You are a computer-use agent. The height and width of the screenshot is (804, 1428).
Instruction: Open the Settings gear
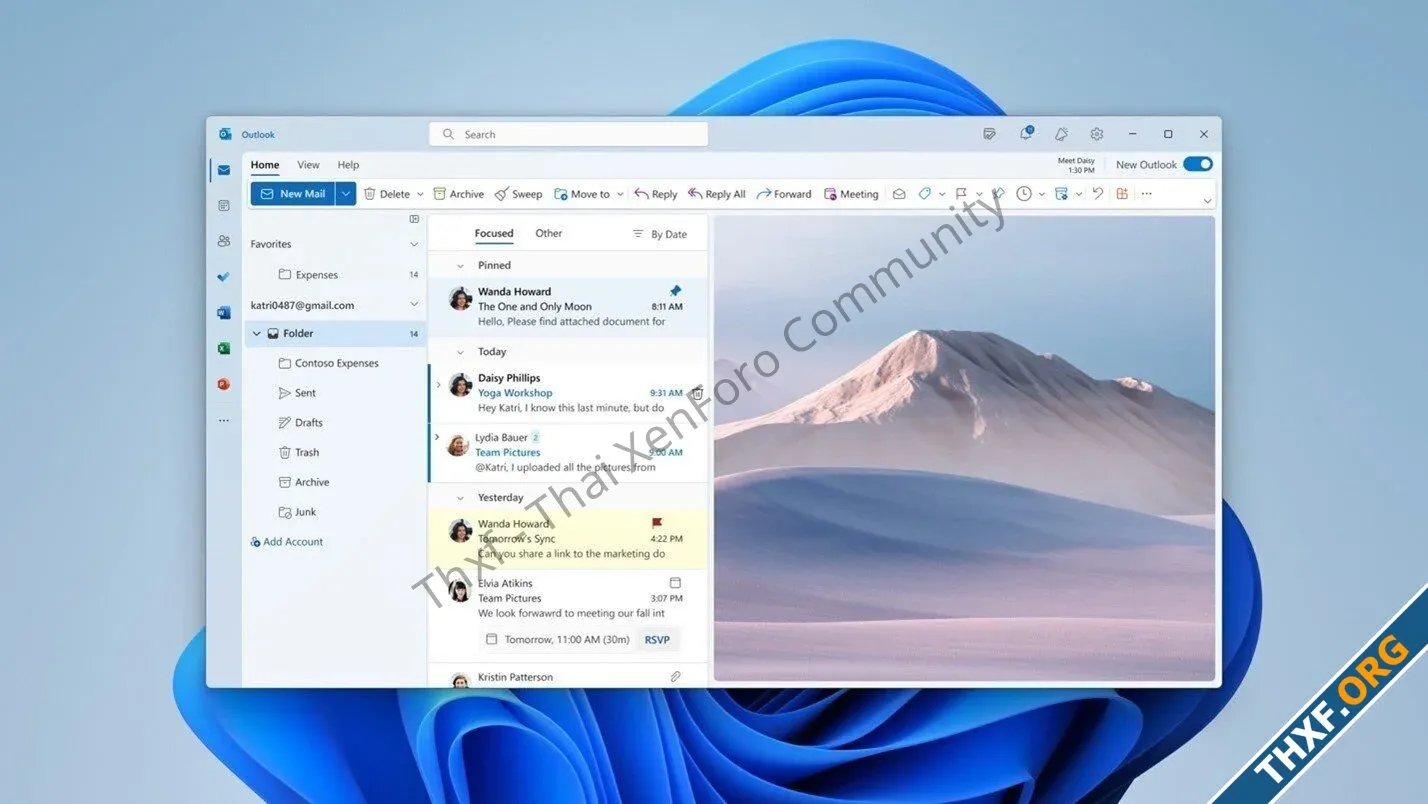click(1097, 134)
